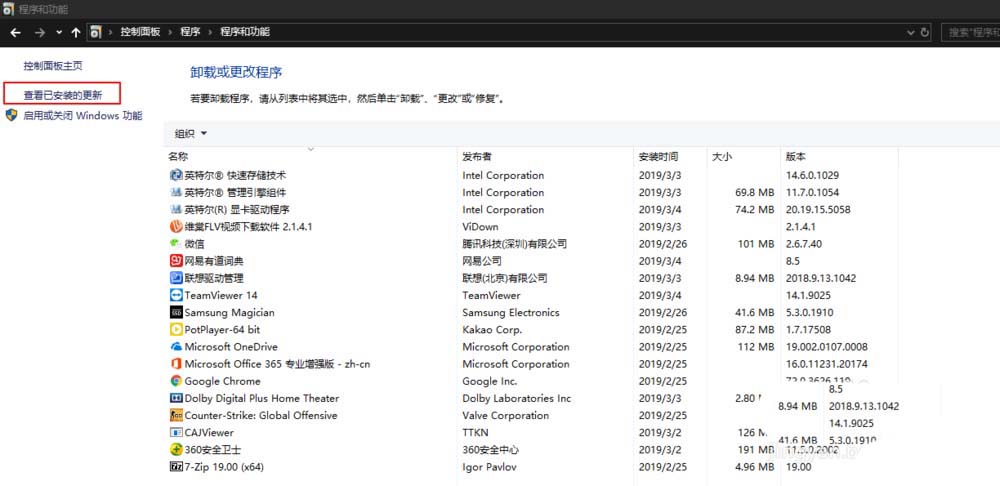Select Samsung Magician icon

pyautogui.click(x=176, y=313)
